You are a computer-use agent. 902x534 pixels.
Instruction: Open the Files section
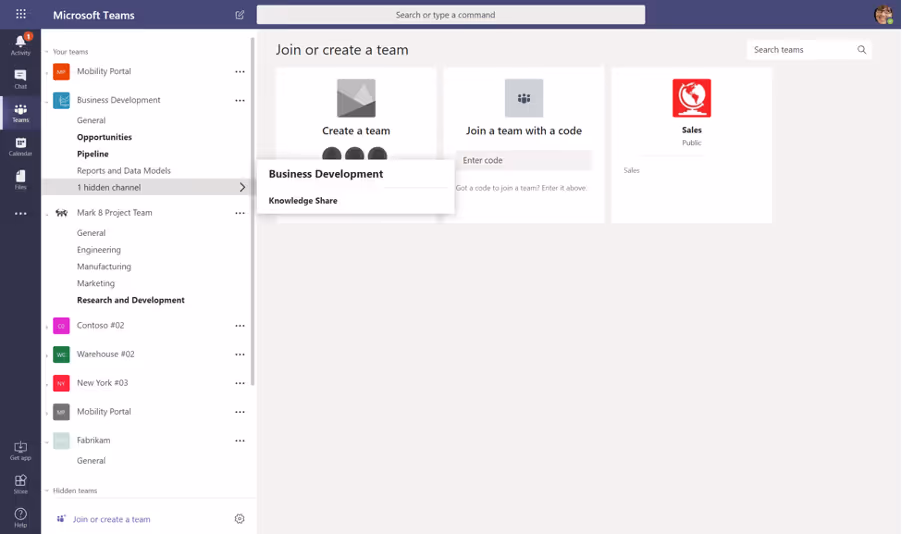coord(21,180)
